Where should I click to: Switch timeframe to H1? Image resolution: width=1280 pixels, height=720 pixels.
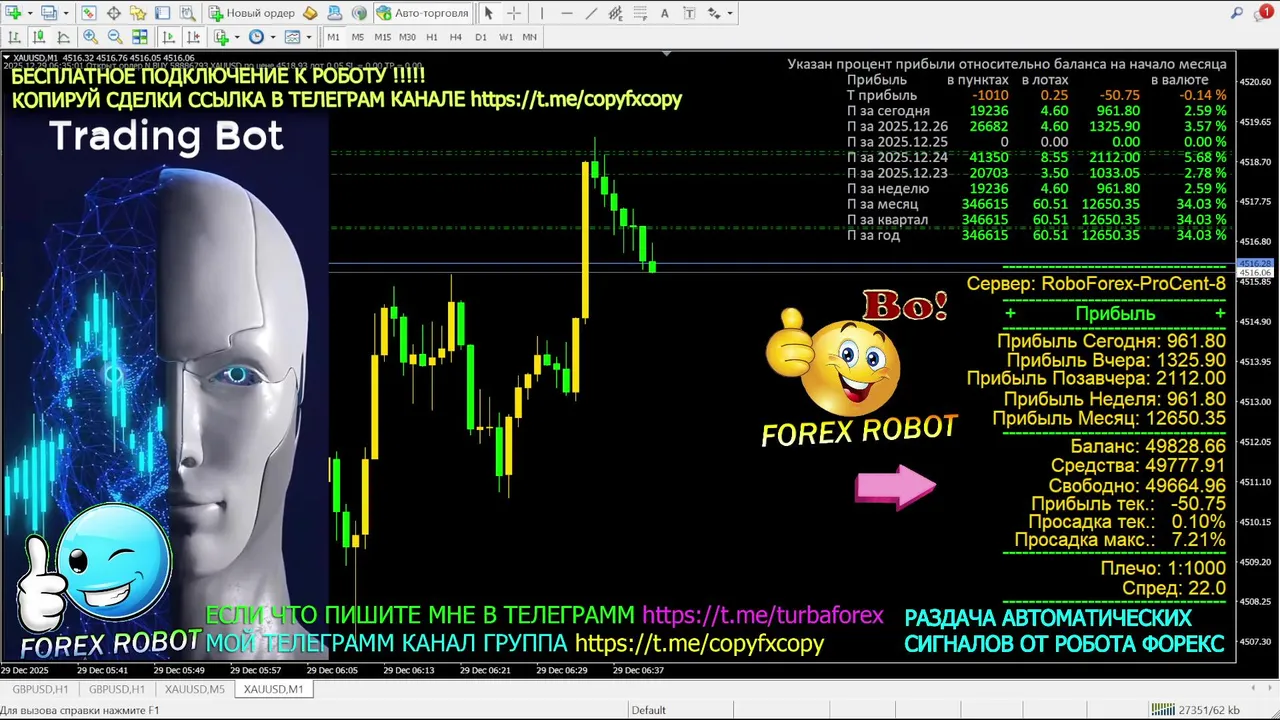click(432, 37)
